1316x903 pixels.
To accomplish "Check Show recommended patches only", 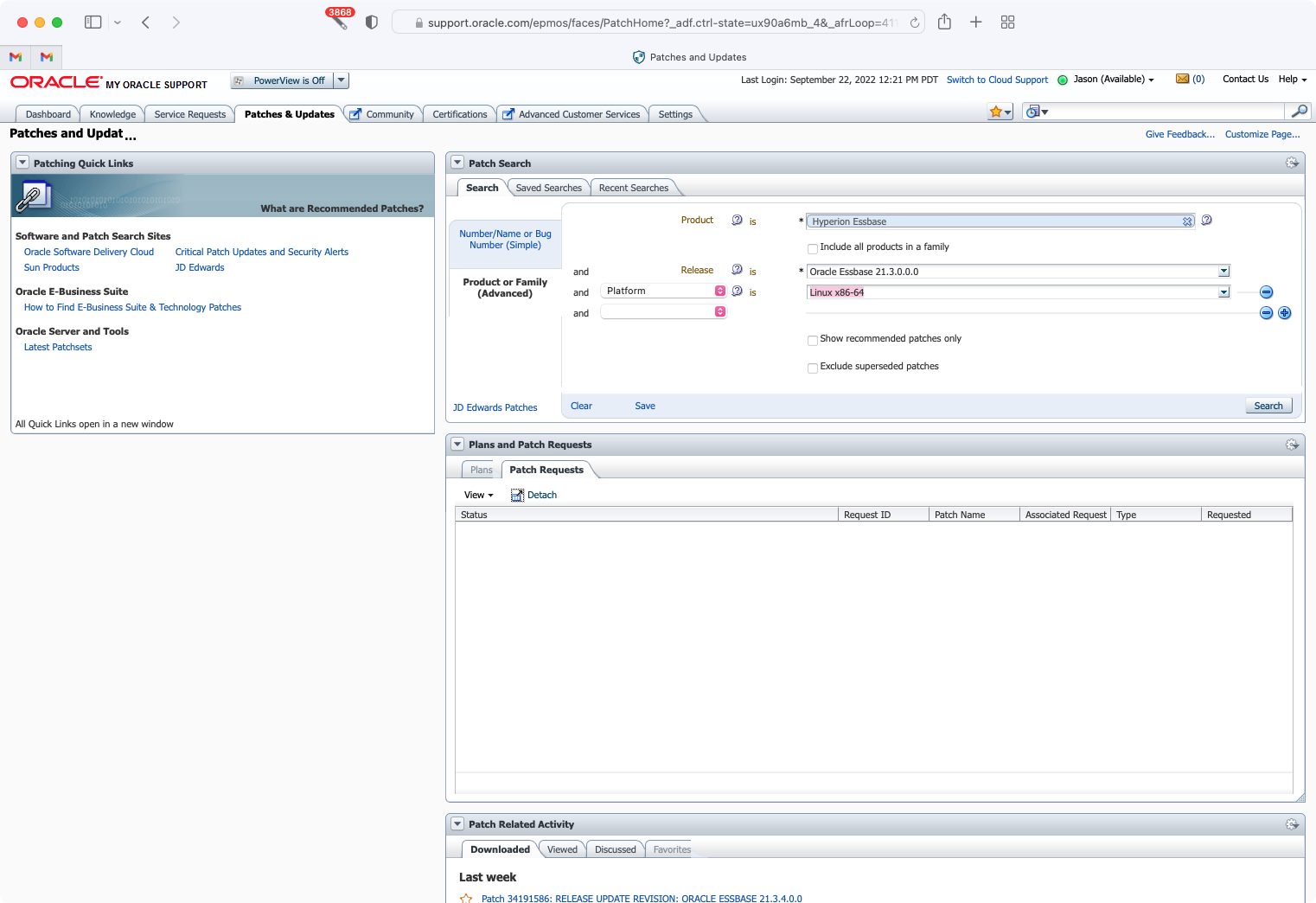I will [x=812, y=340].
